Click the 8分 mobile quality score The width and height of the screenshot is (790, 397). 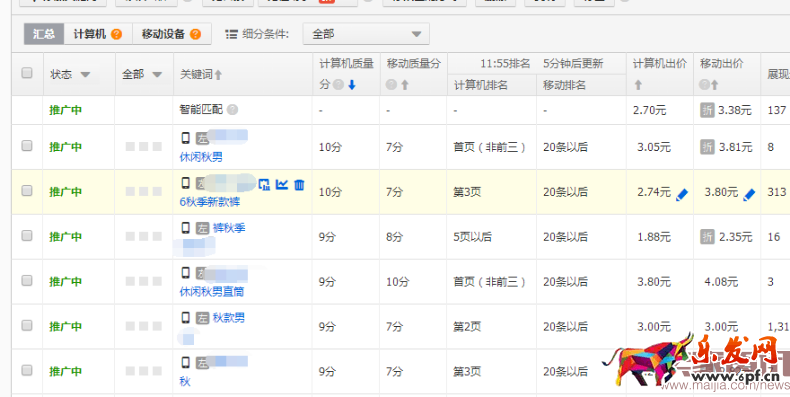click(394, 237)
